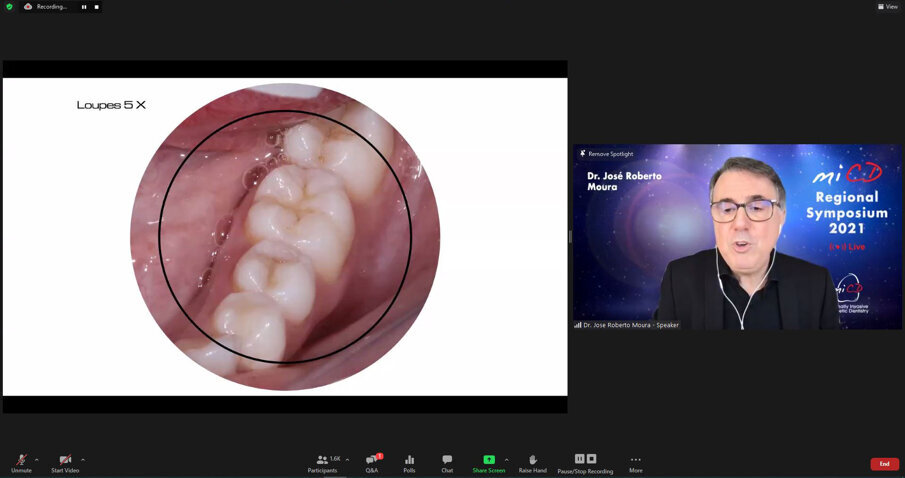Click the green Share Screen button
905x478 pixels.
(x=489, y=463)
